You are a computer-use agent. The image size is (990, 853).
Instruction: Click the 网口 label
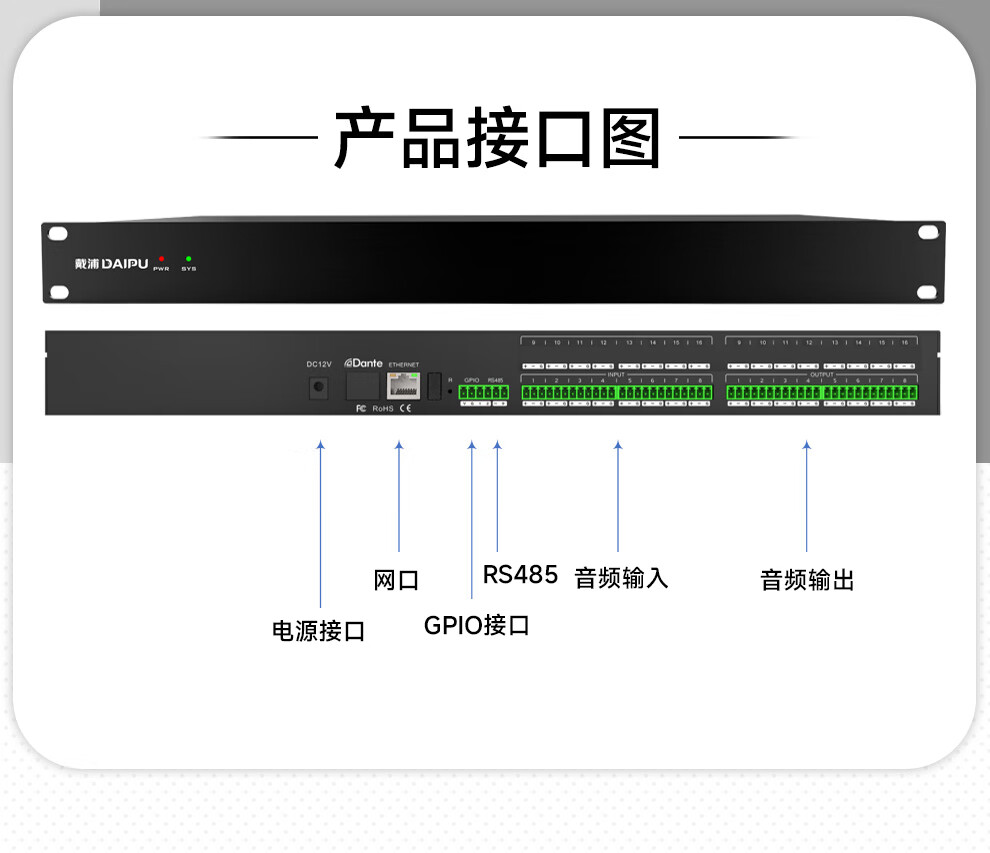(396, 580)
